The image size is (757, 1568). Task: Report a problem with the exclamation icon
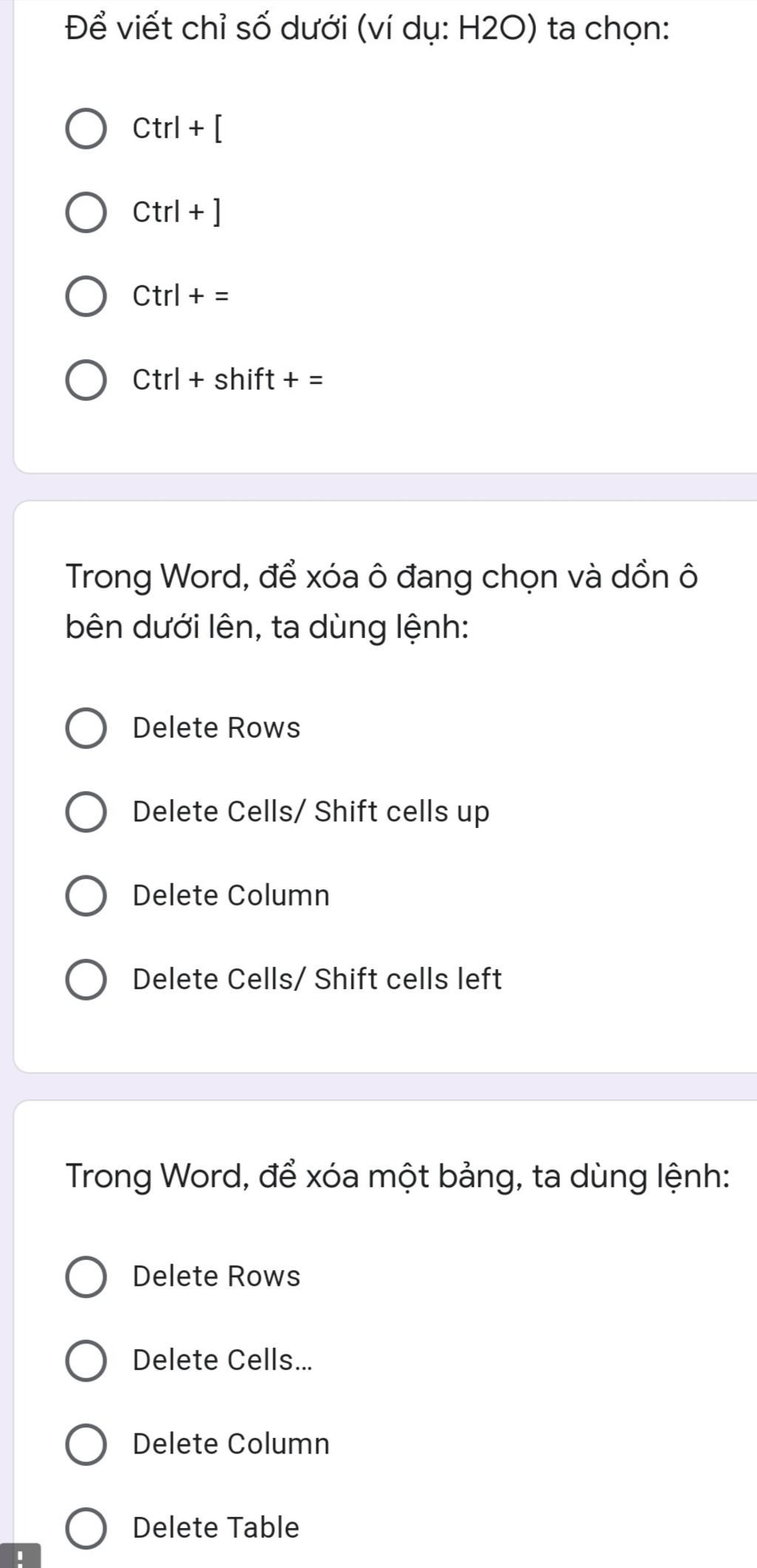tap(20, 1558)
